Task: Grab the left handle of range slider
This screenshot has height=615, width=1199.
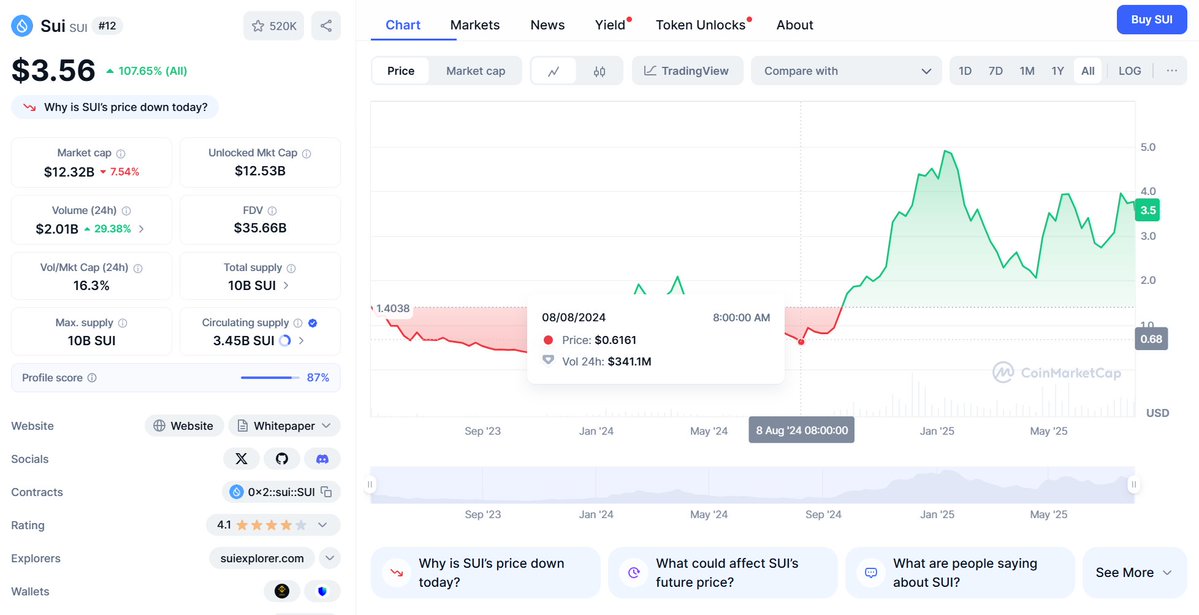Action: [370, 485]
